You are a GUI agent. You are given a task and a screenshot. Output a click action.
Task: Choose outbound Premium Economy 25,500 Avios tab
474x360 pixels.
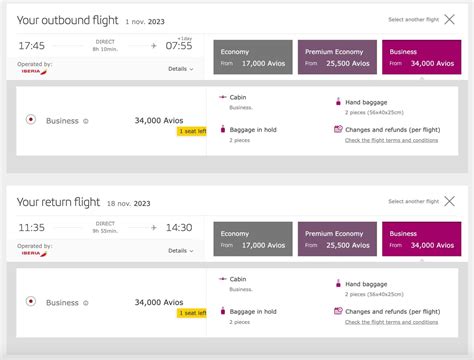coord(337,57)
